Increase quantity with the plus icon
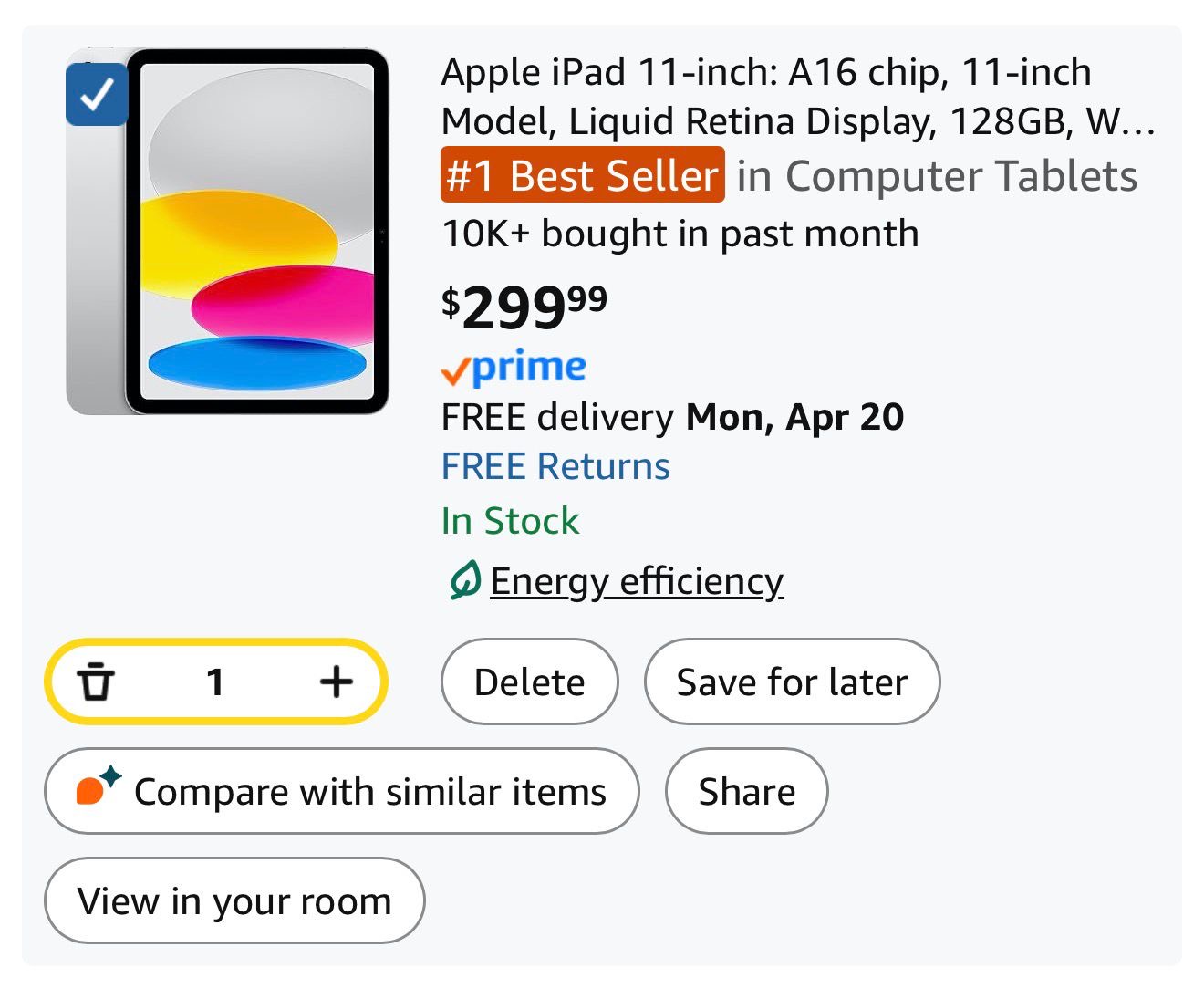The width and height of the screenshot is (1204, 999). [x=337, y=682]
